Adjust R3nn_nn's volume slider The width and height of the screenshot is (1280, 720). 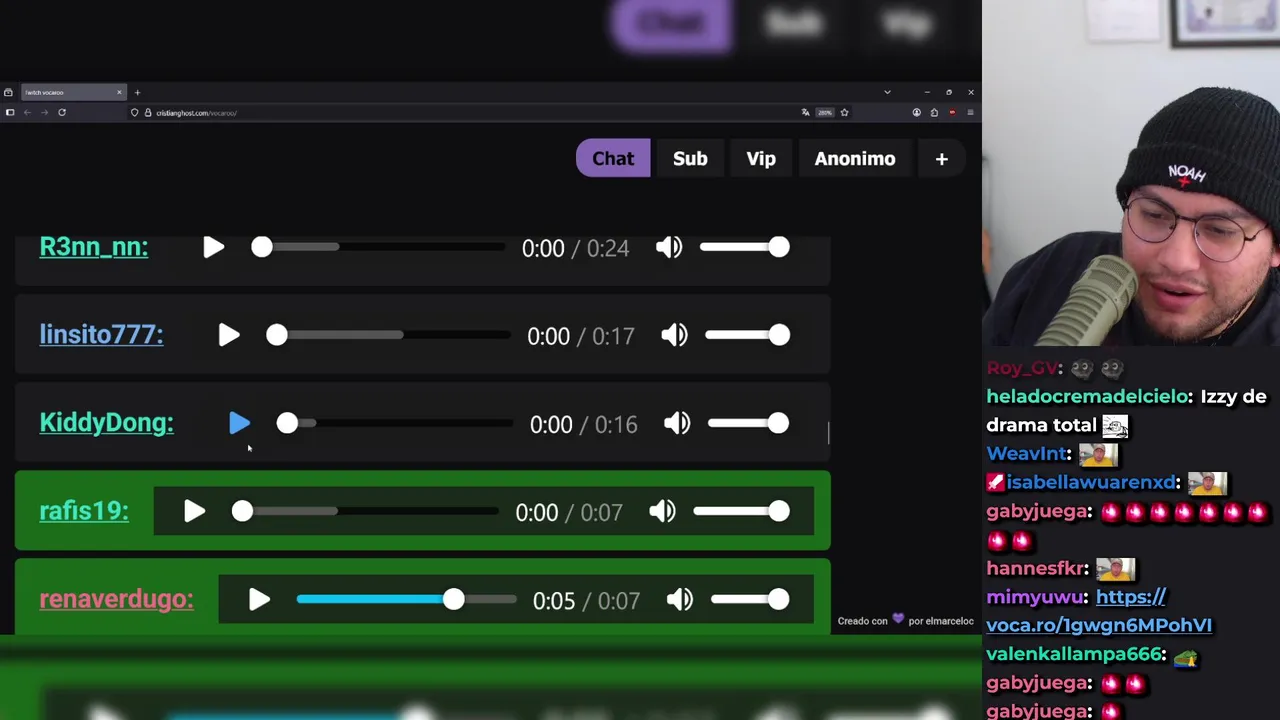coord(745,247)
